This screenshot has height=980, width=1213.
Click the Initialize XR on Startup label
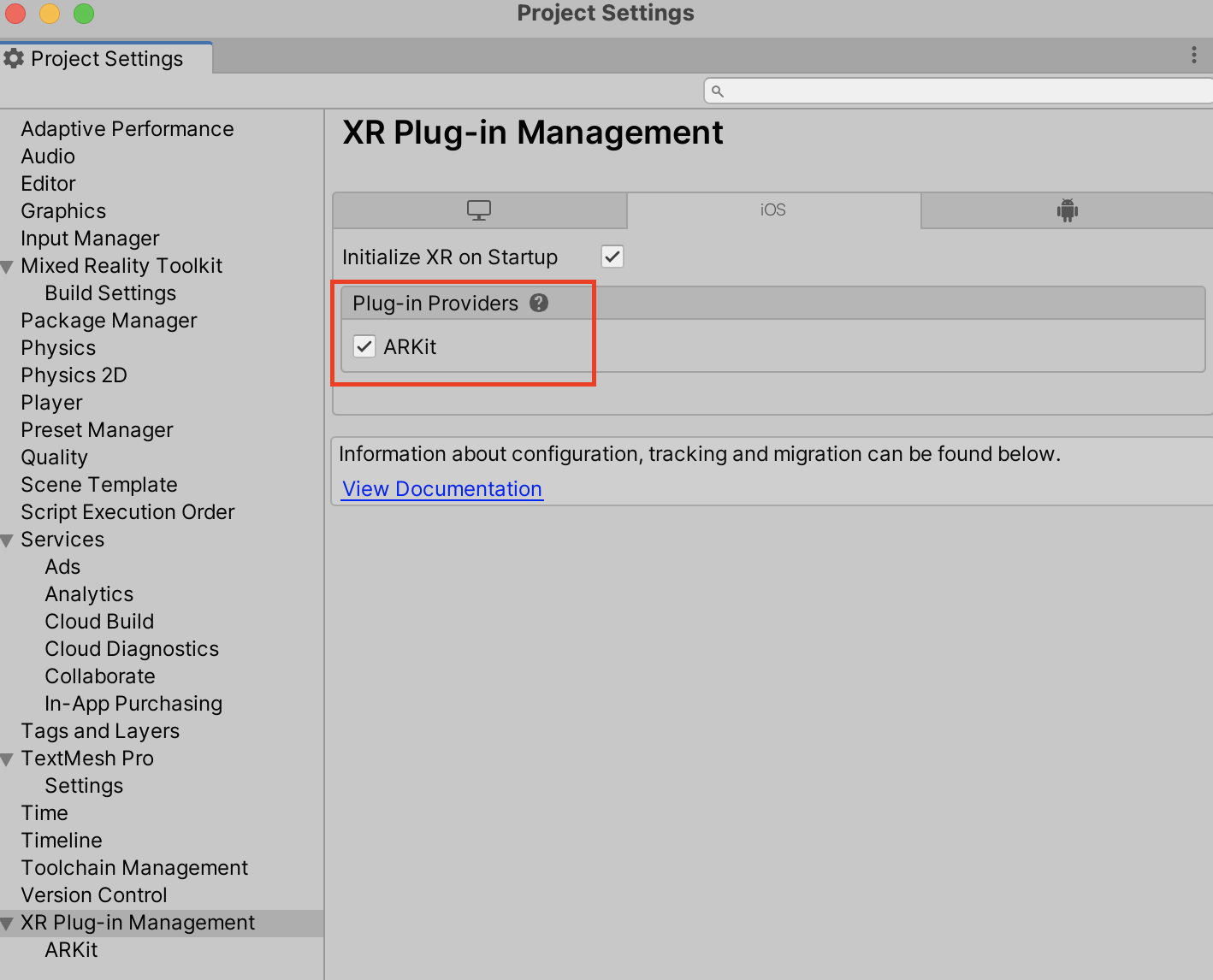pyautogui.click(x=450, y=257)
